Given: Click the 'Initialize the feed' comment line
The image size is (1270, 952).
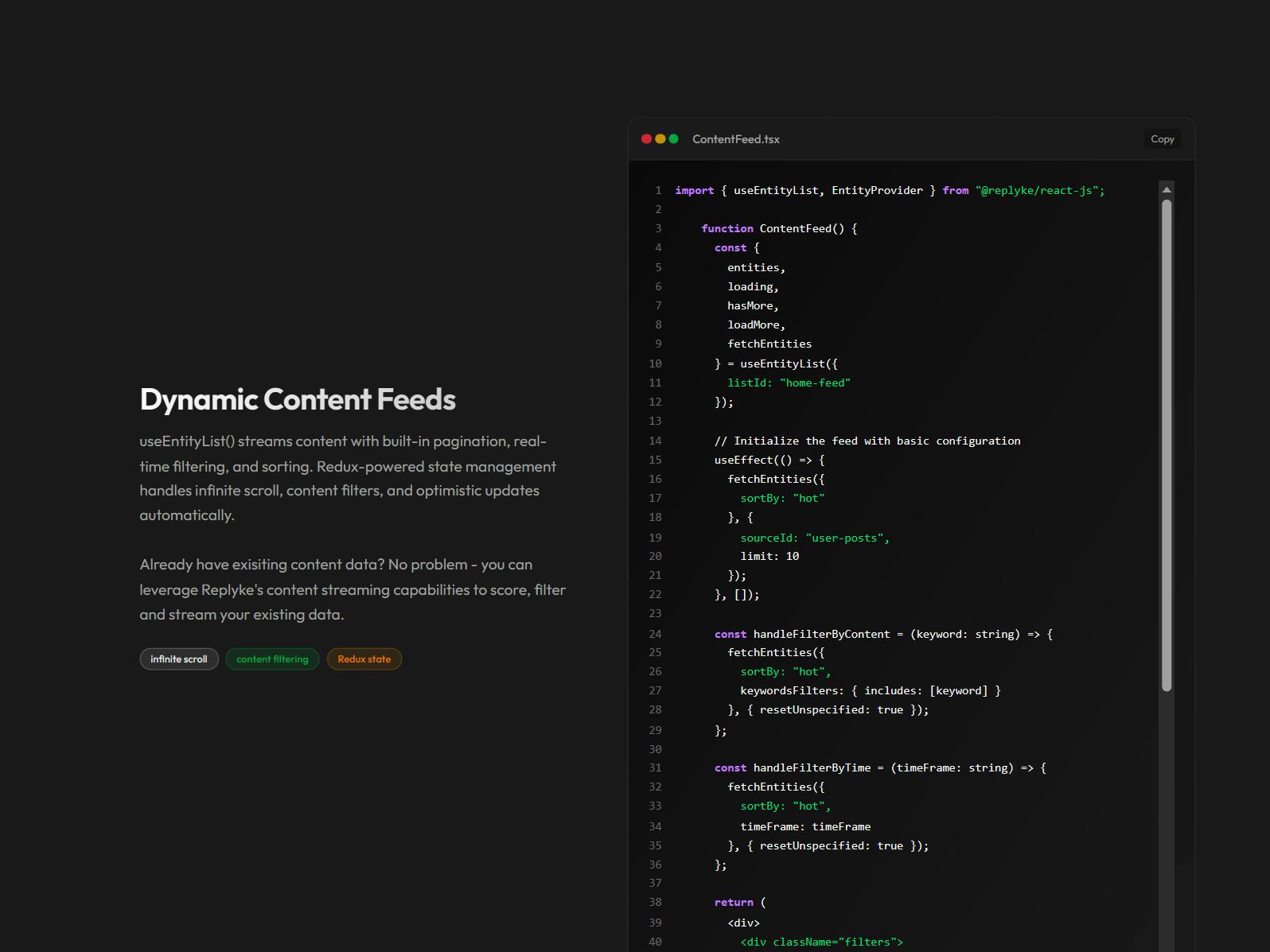Looking at the screenshot, I should pos(867,441).
